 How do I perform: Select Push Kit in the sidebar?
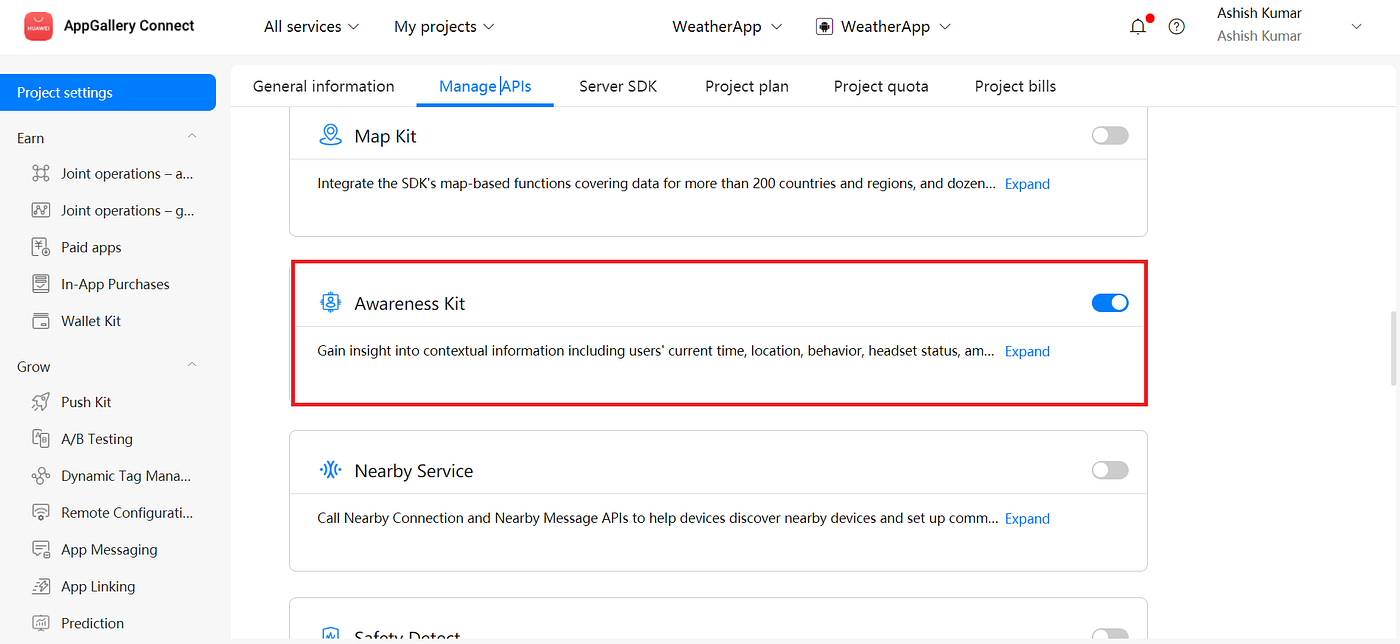pos(84,401)
